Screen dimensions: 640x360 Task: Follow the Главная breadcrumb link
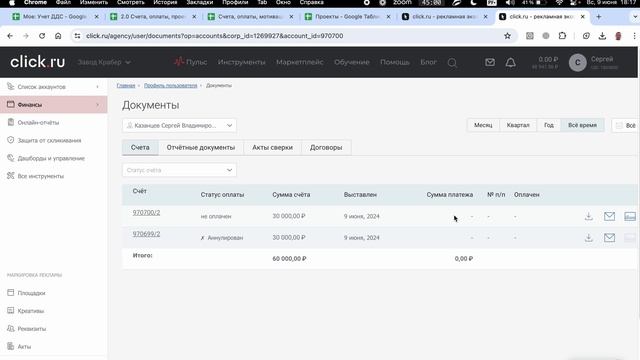[x=126, y=86]
